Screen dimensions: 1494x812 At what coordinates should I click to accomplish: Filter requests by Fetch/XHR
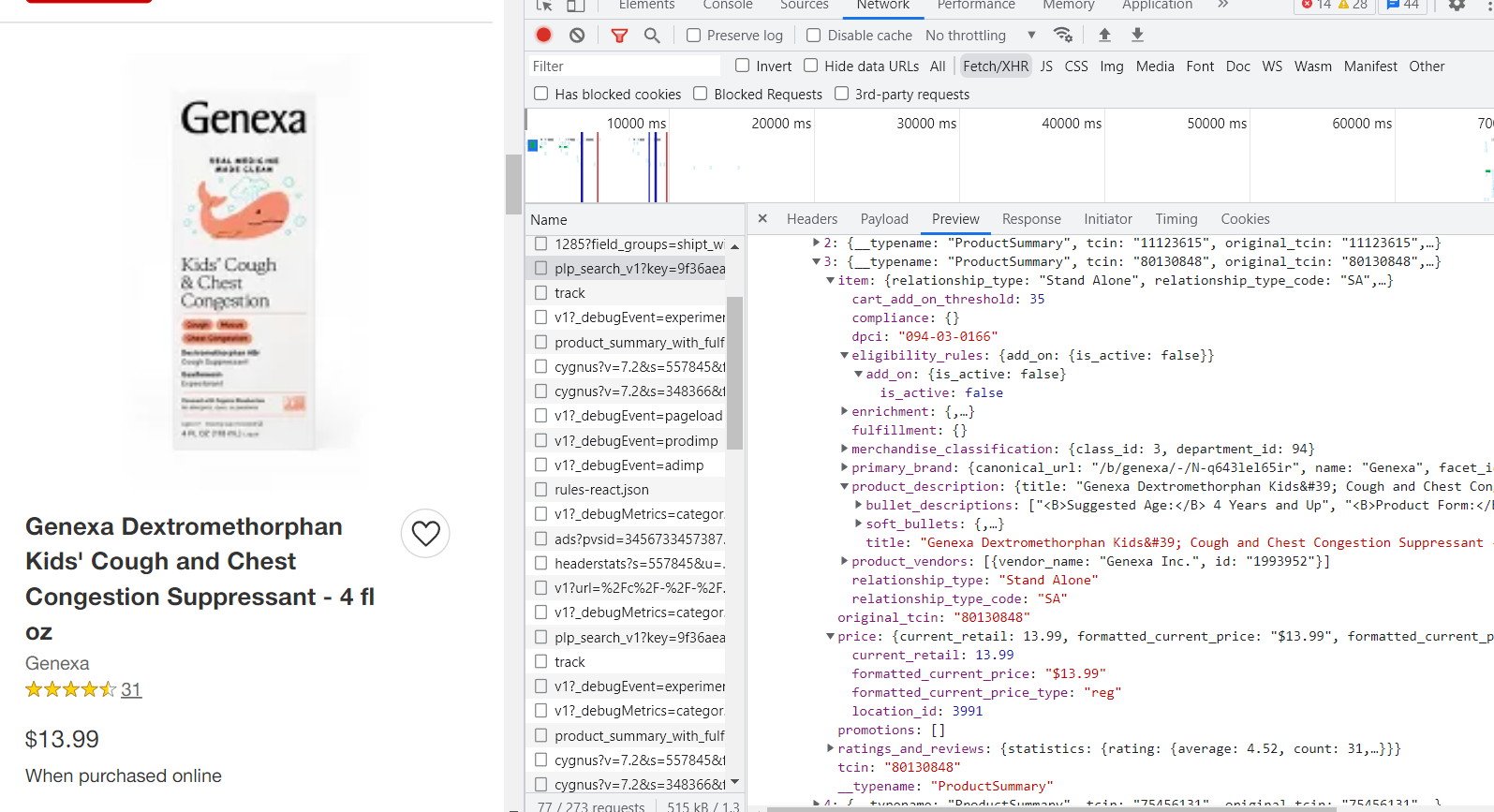coord(996,66)
